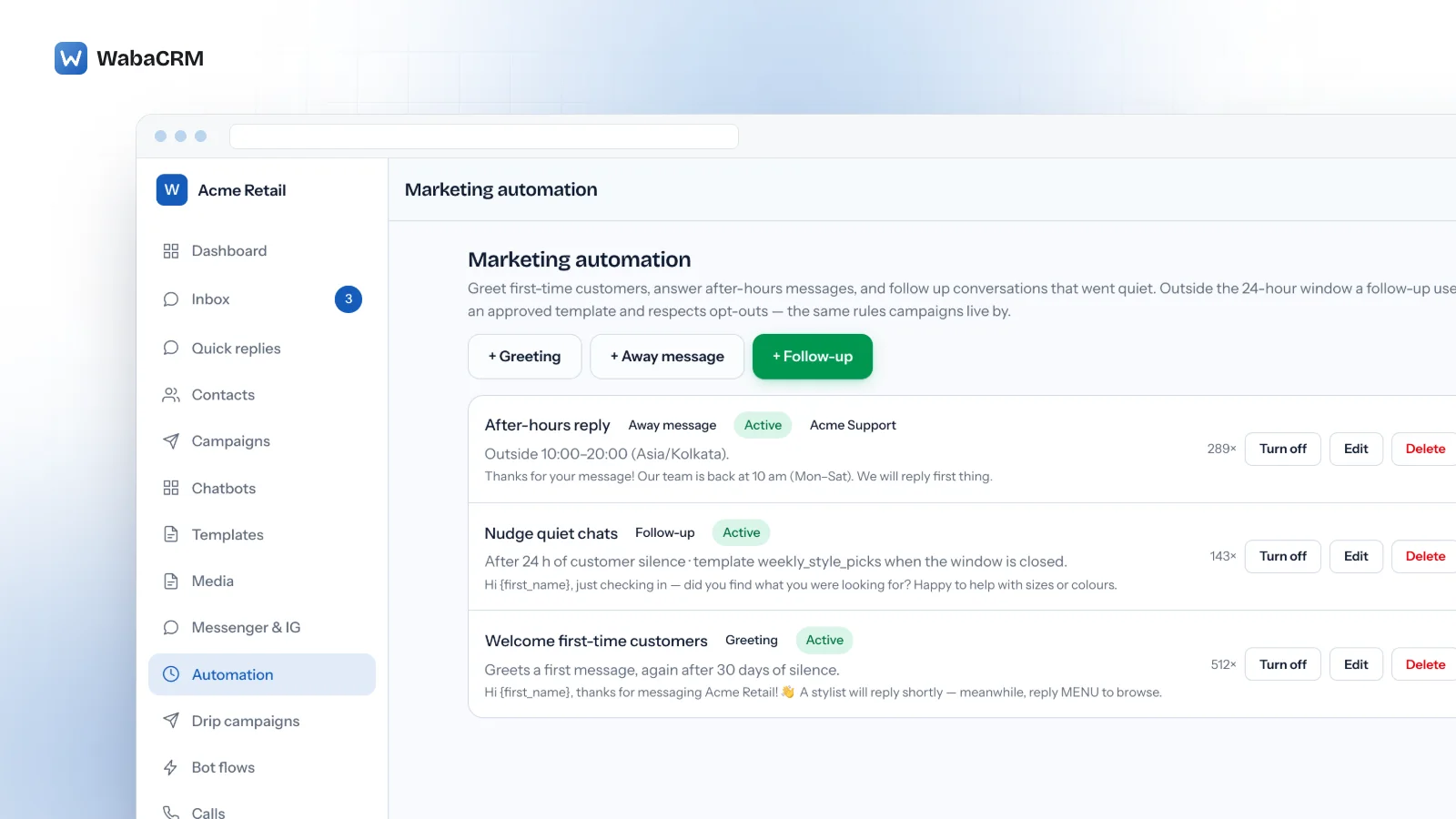Click Active badge on After-hours reply

[x=763, y=425]
